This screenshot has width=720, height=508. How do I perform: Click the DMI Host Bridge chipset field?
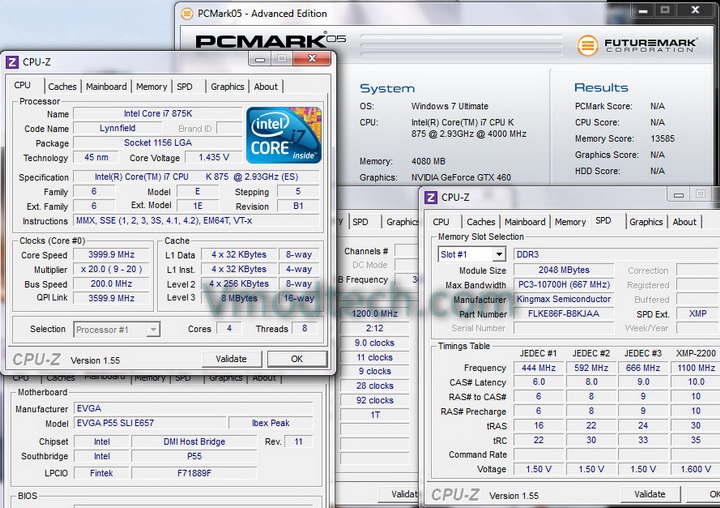[x=194, y=441]
